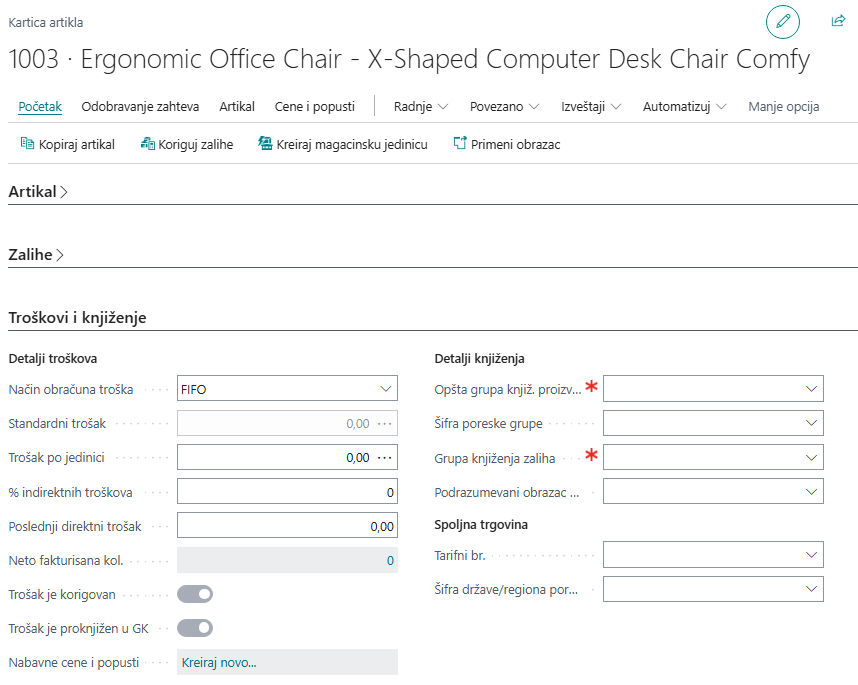This screenshot has width=858, height=685.
Task: Open the Grupa knjiženja zaliha dropdown
Action: click(x=812, y=458)
